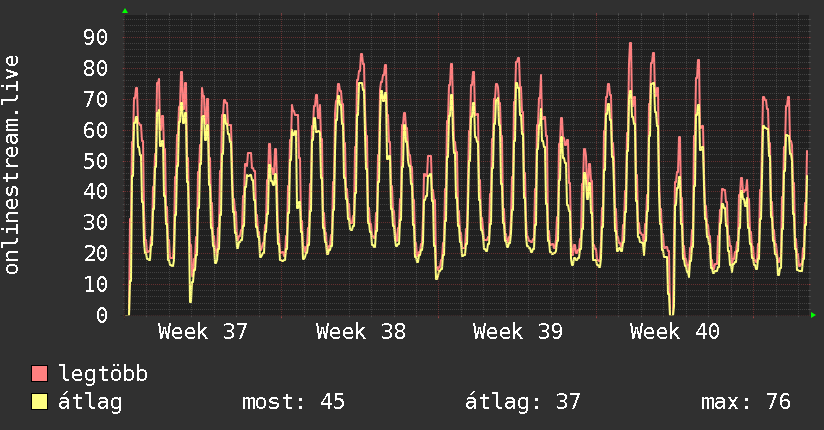Click the 50 y-axis tick label
The width and height of the screenshot is (824, 430).
coord(96,161)
